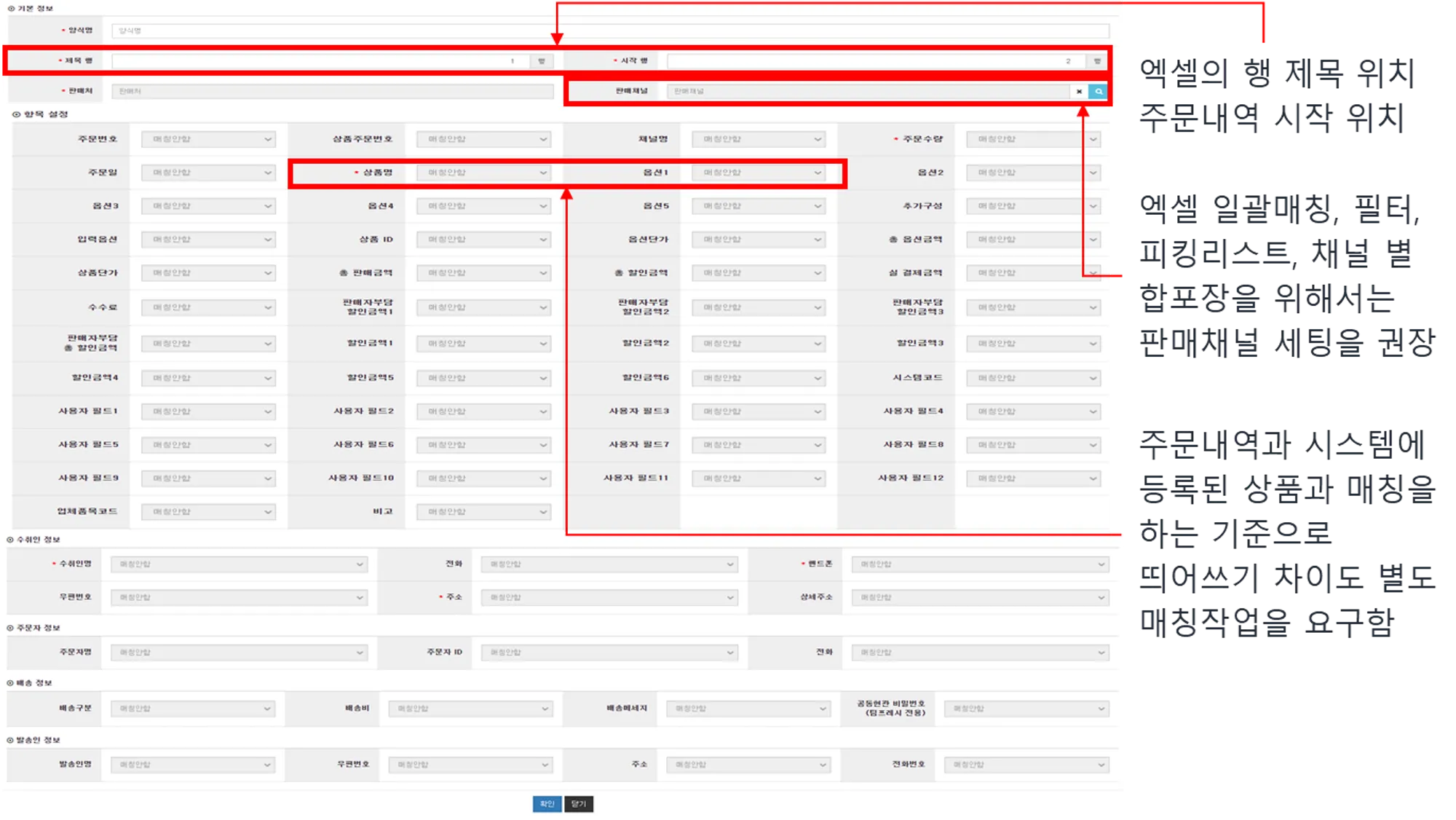Click the 판매채널 search magnifier icon
This screenshot has width=1456, height=820.
pos(1098,92)
